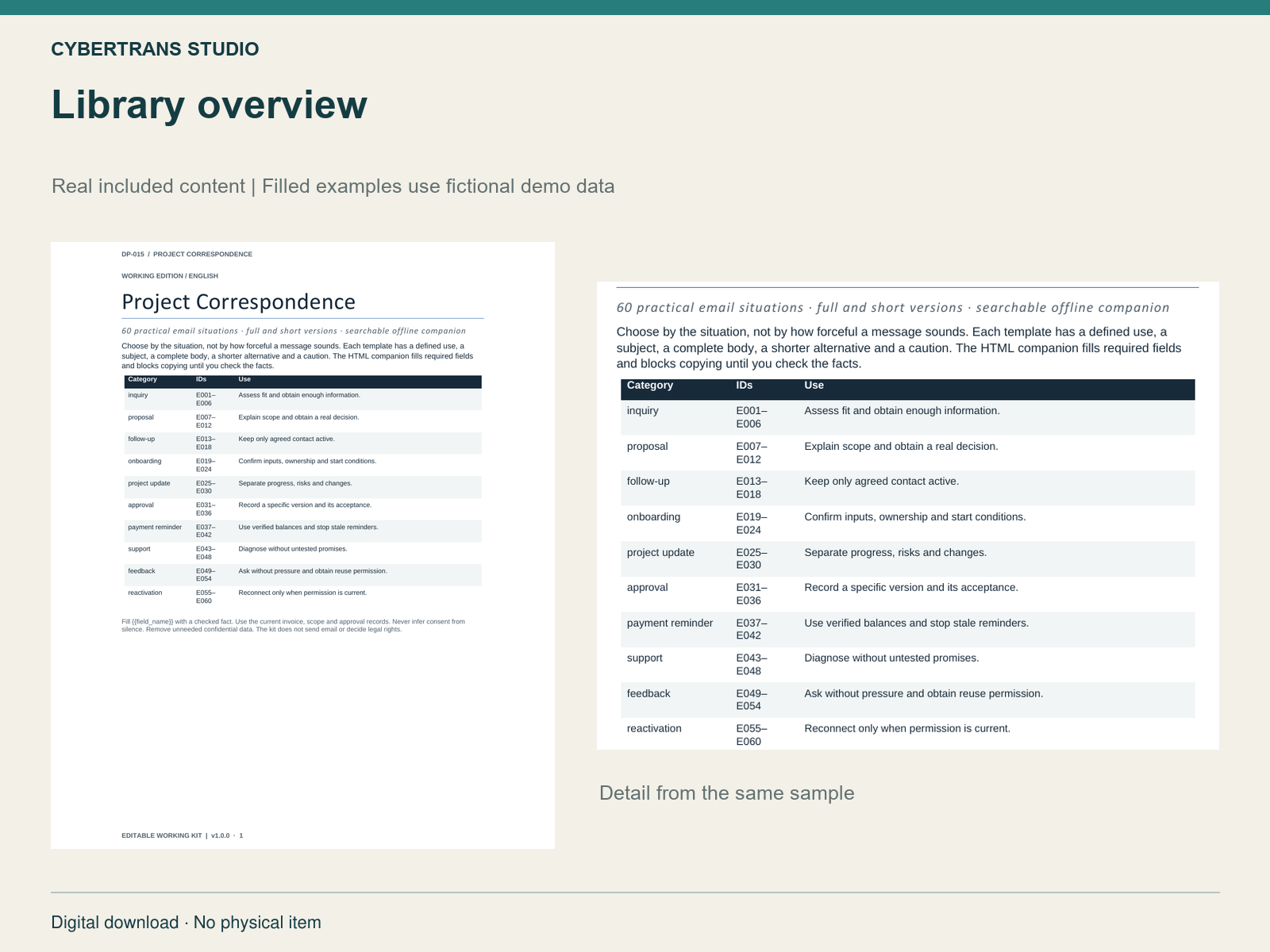The width and height of the screenshot is (1270, 952).
Task: Click 'Explain scope and obtain a real decision.' in detail
Action: pos(902,447)
